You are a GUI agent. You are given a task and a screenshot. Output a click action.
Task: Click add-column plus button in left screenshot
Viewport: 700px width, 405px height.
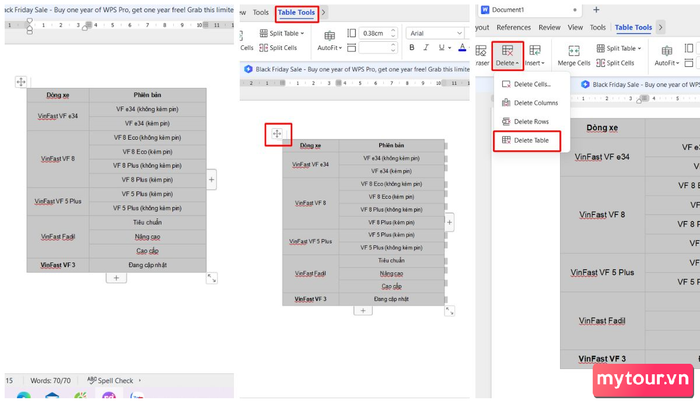pyautogui.click(x=212, y=180)
